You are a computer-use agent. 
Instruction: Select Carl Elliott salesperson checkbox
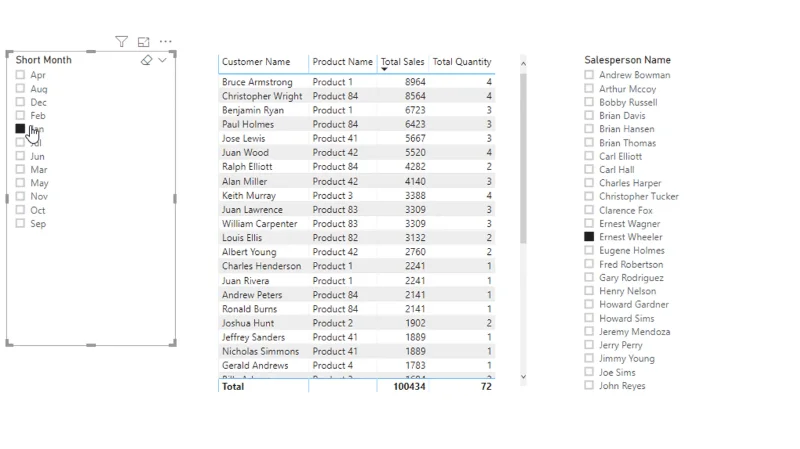(x=589, y=156)
